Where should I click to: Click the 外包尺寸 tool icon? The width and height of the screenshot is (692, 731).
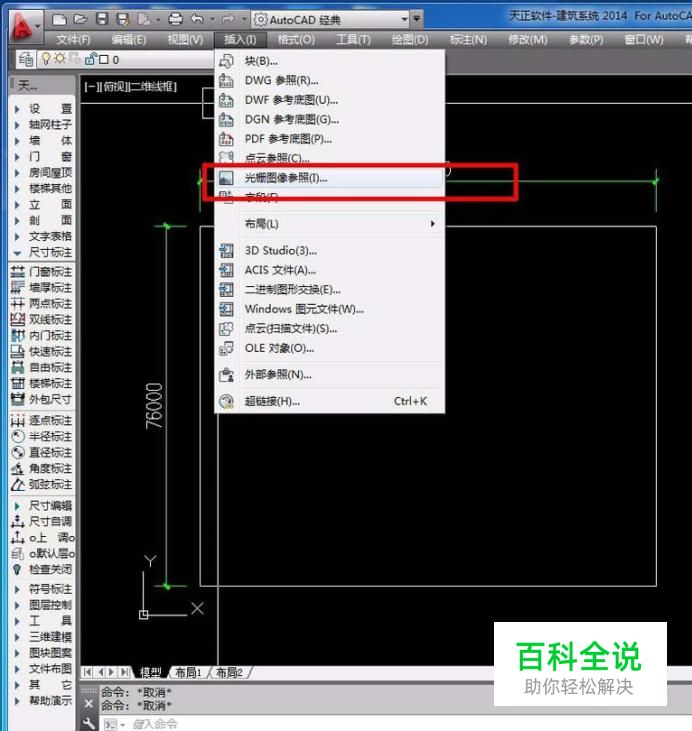click(x=18, y=400)
